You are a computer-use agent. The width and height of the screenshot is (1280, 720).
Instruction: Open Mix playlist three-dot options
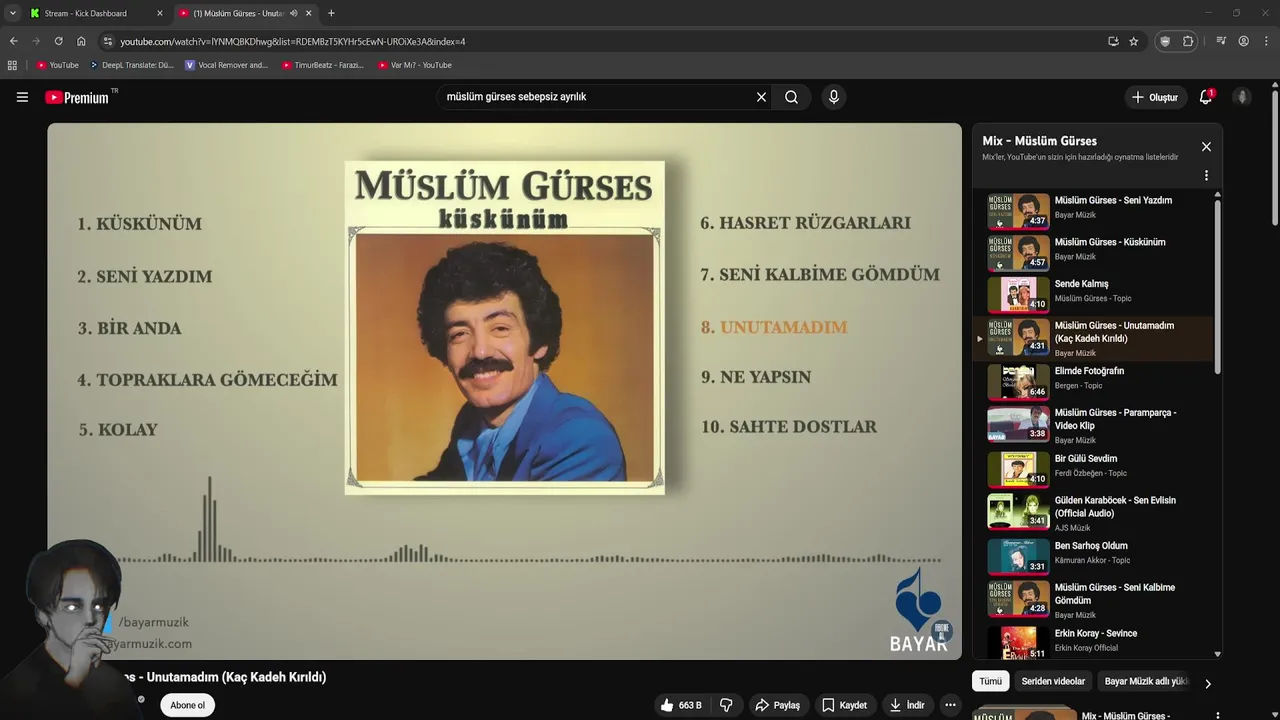[x=1206, y=175]
